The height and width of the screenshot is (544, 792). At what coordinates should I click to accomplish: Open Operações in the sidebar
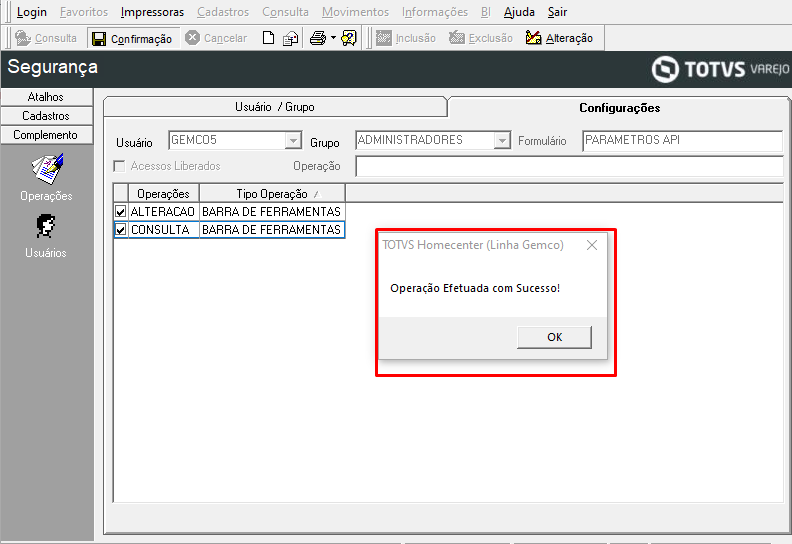[x=46, y=177]
